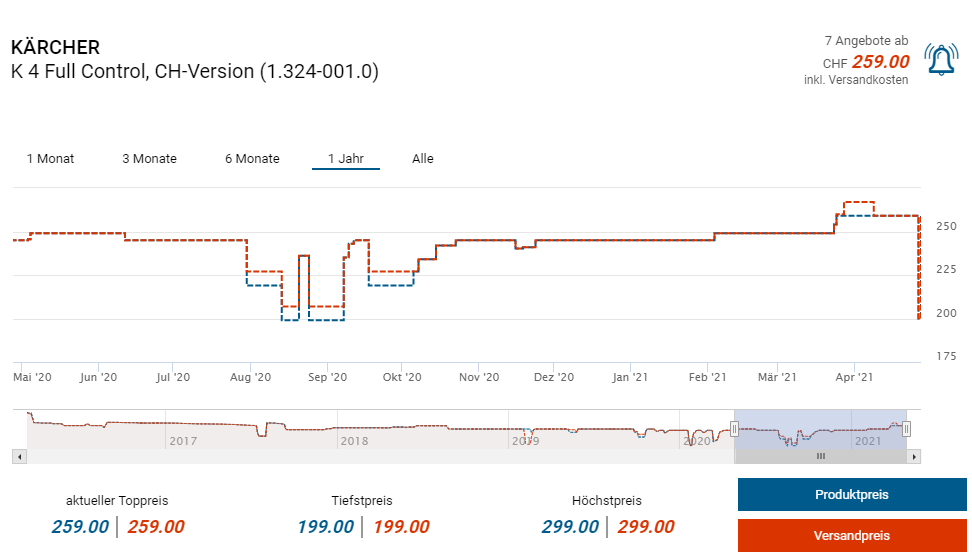Click the price alert bell icon
Screen dimensions: 972x556
point(941,61)
